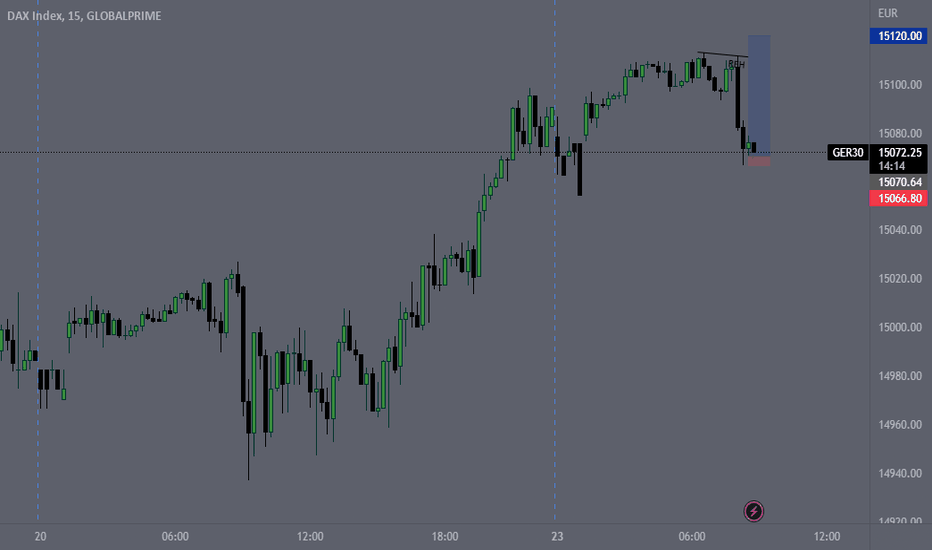Click the 15000.00 price scale label
The image size is (932, 550).
900,328
